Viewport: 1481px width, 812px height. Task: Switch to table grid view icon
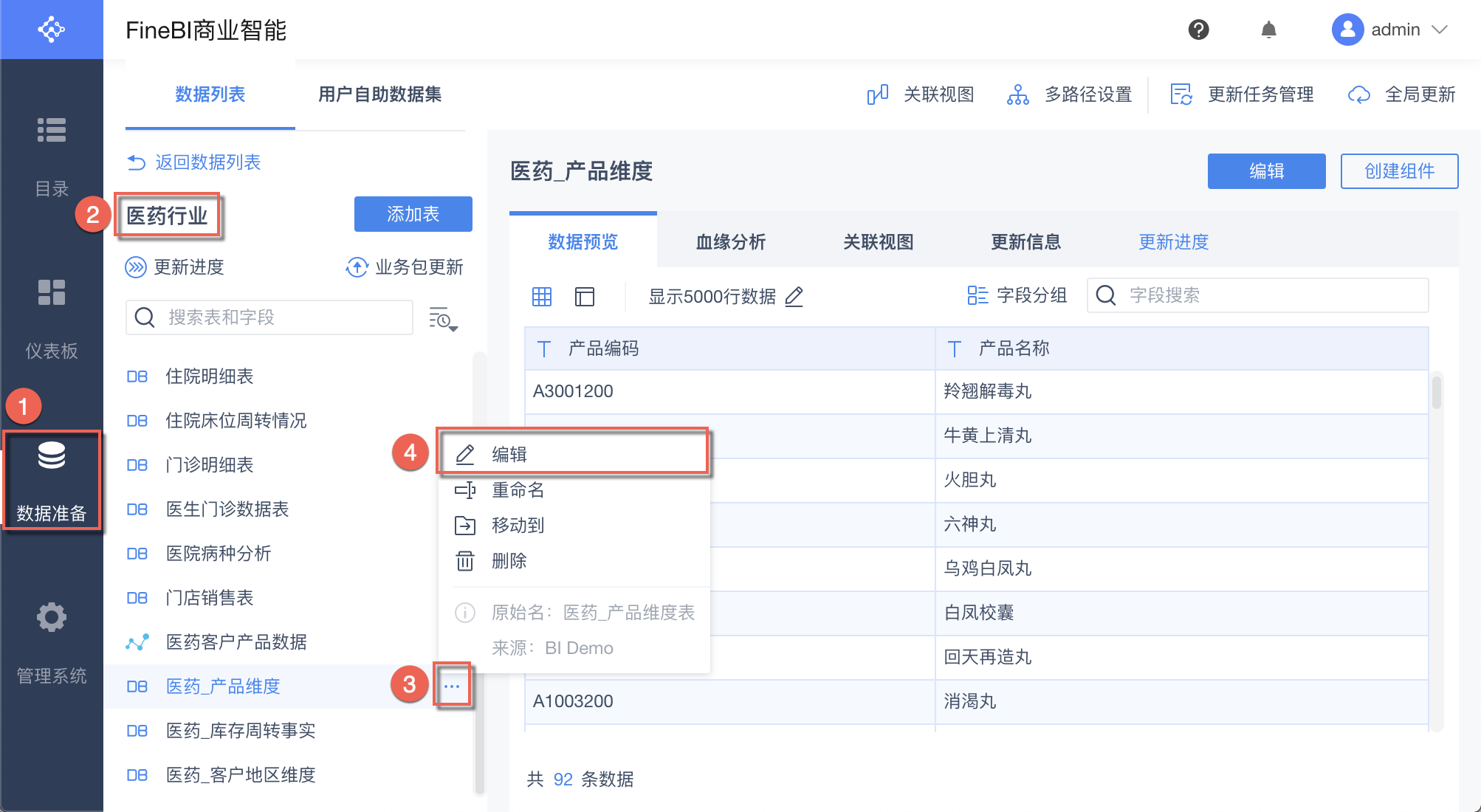coord(542,297)
